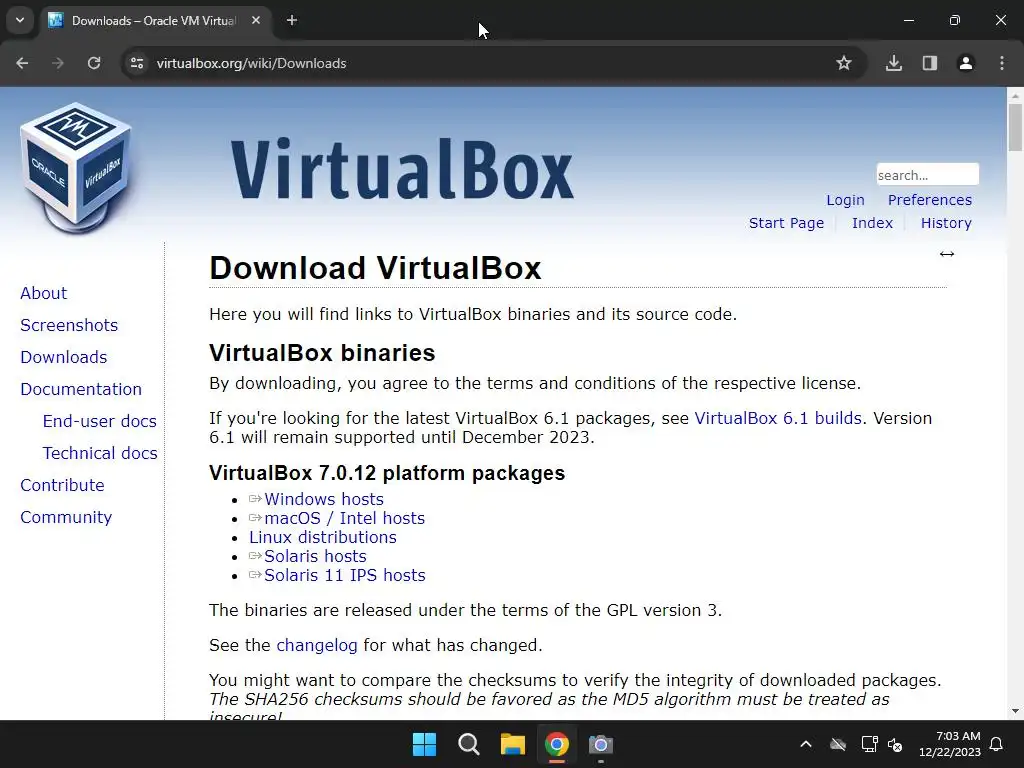Follow the VirtualBox 6.1 builds link

[778, 418]
